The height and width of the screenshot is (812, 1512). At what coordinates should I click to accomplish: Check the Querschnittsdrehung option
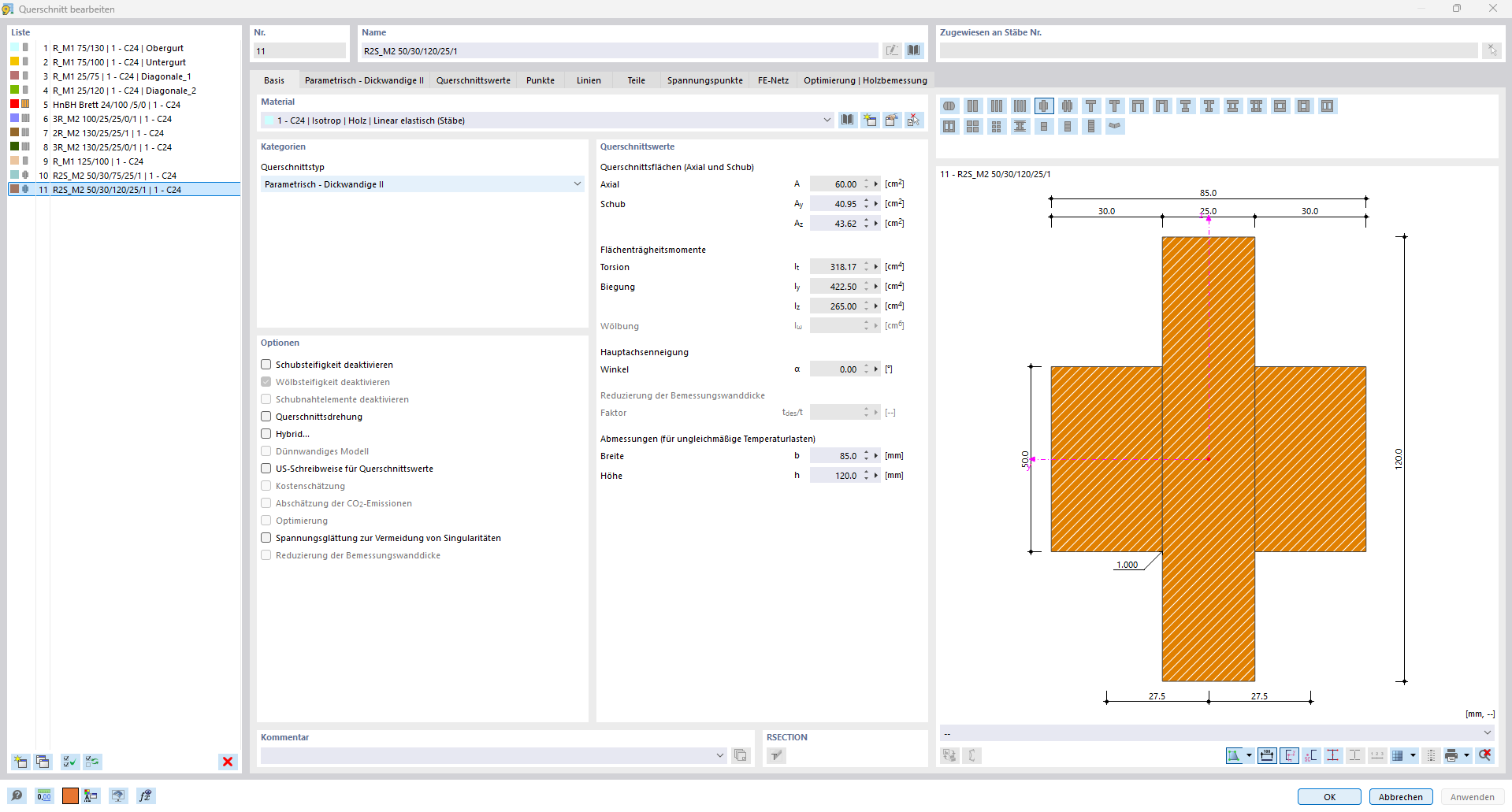click(266, 417)
